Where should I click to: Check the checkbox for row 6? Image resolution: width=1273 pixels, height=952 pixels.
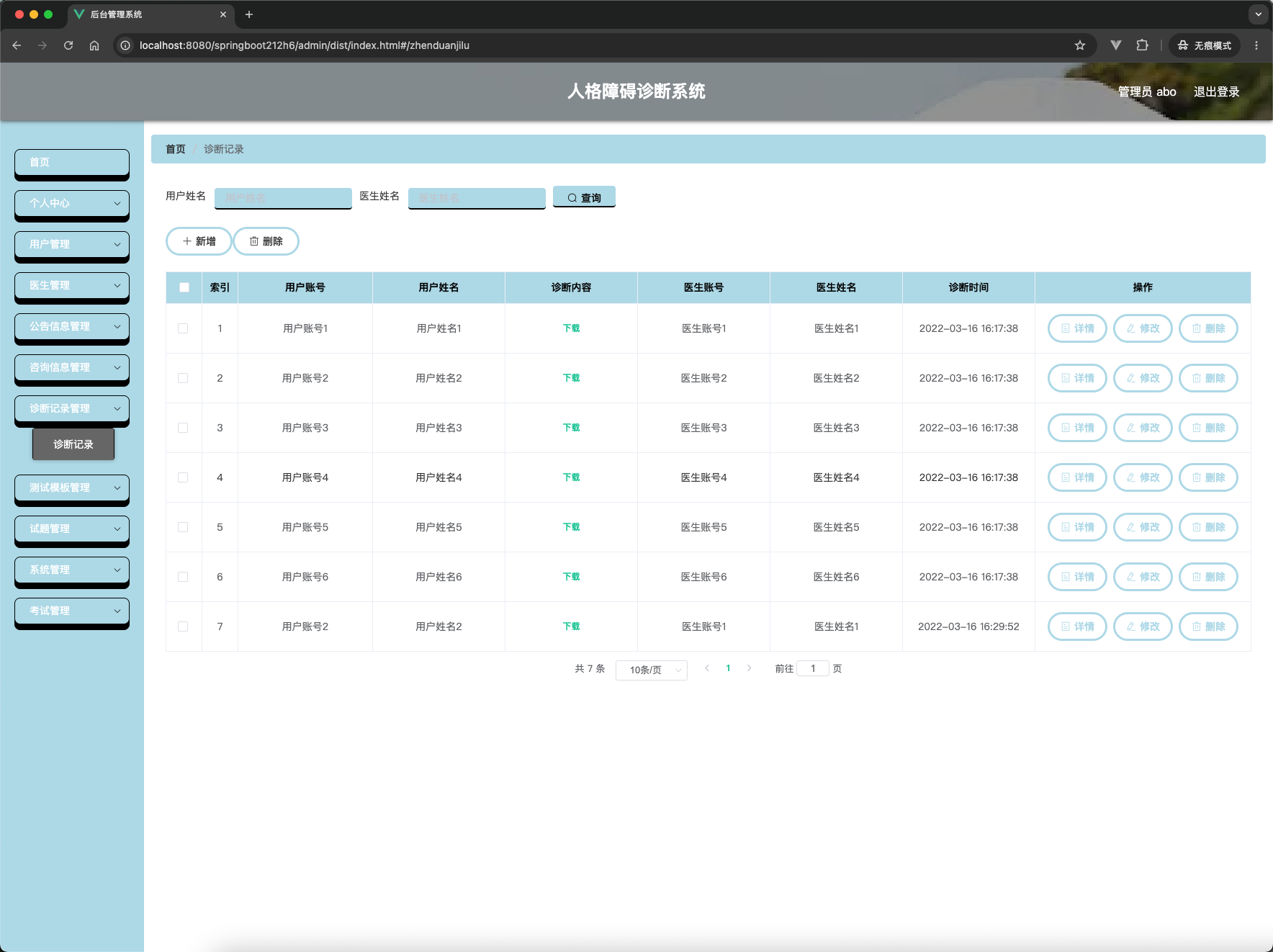point(183,577)
